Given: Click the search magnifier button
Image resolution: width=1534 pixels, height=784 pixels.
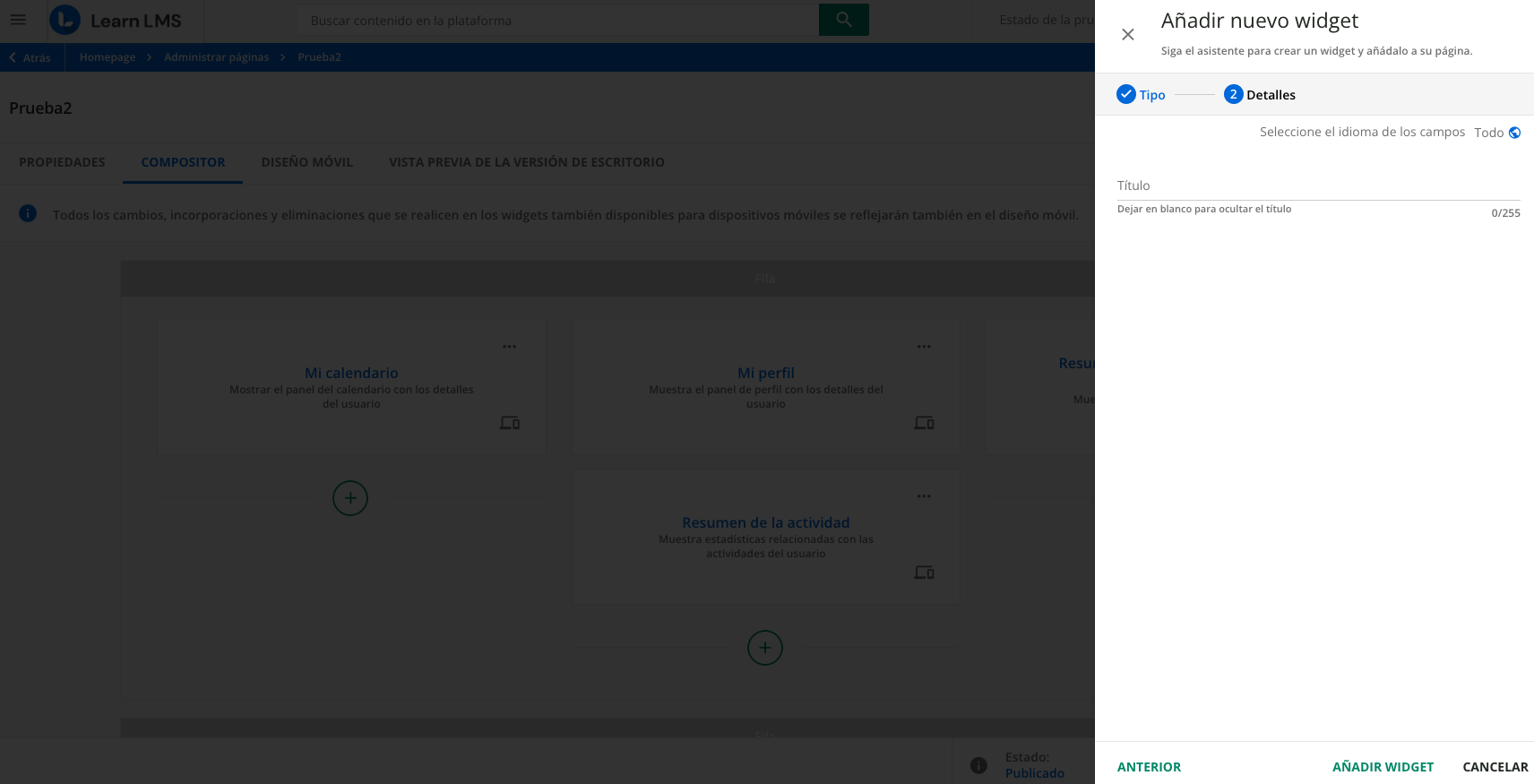Looking at the screenshot, I should tap(844, 20).
